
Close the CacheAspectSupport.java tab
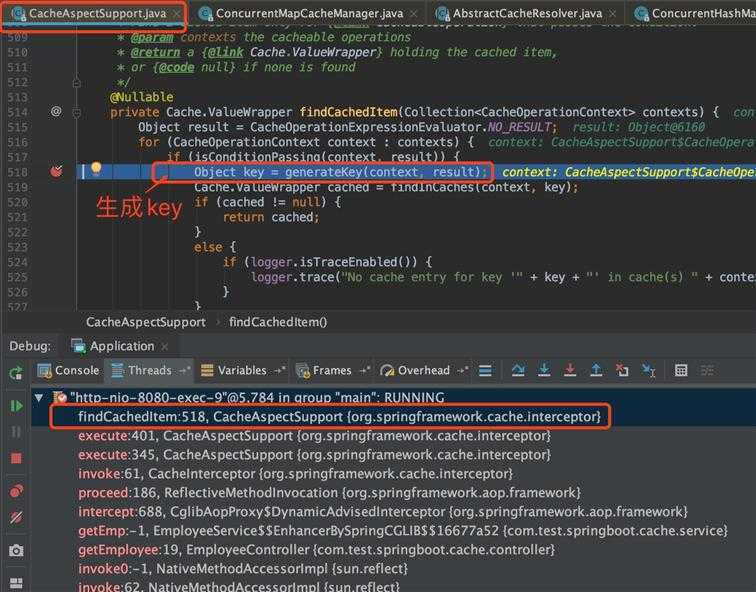177,14
